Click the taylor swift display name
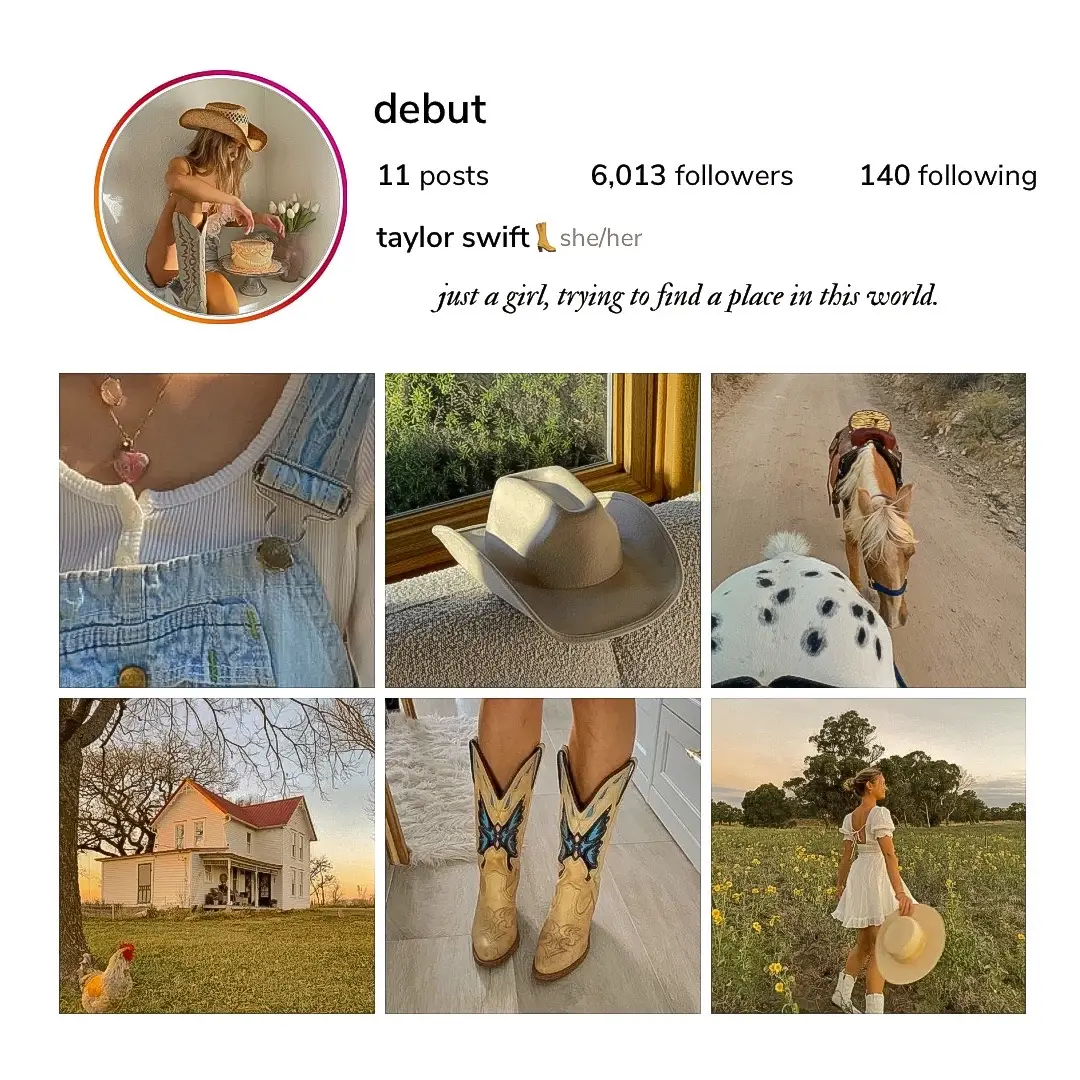 coord(453,238)
